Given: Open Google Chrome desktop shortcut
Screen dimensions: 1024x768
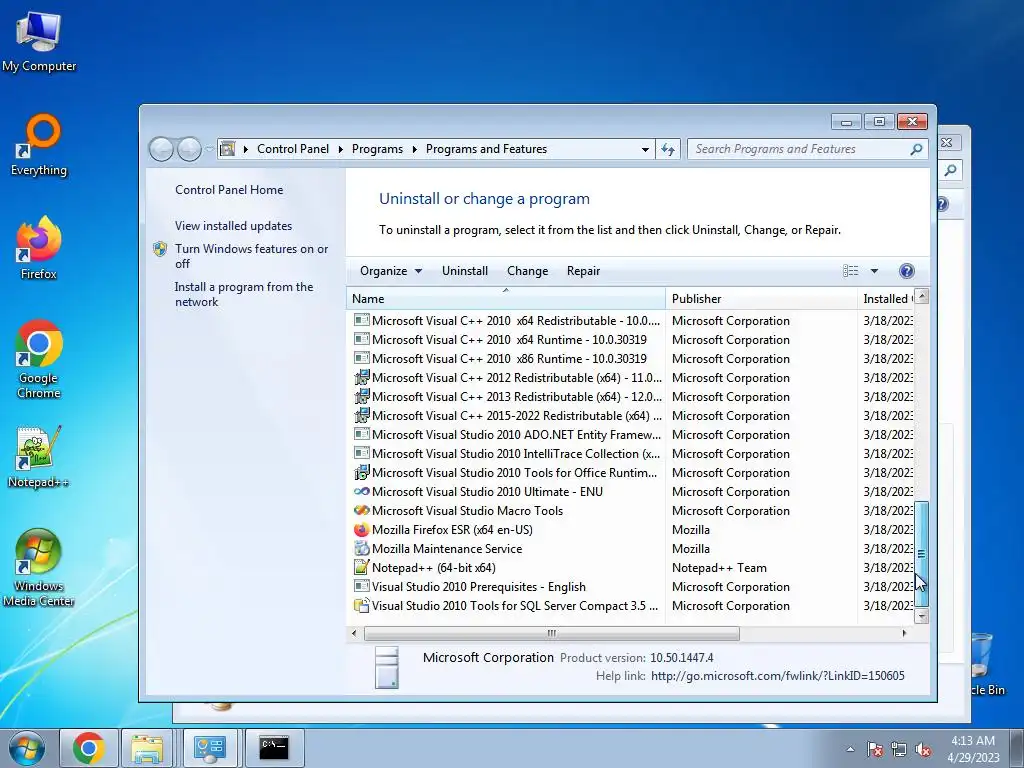Looking at the screenshot, I should click(39, 359).
